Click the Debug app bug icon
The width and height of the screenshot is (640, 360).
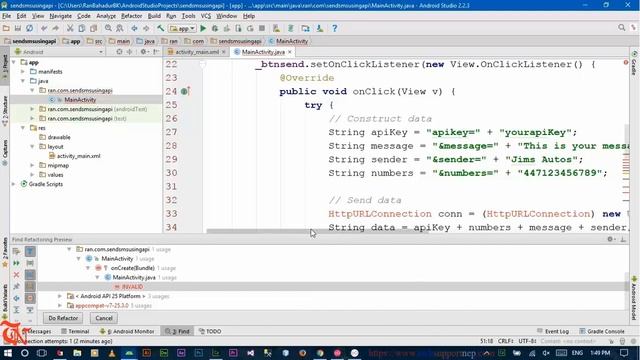[x=215, y=28]
